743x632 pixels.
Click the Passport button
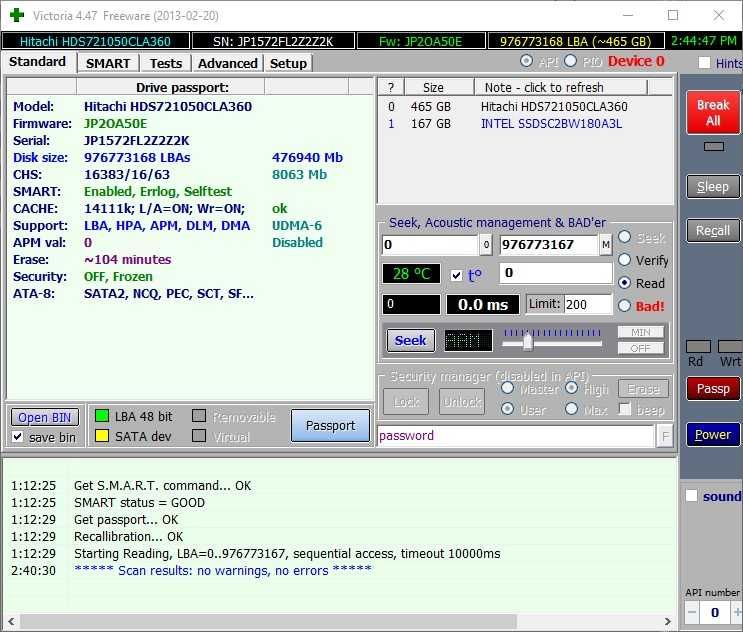coord(330,425)
